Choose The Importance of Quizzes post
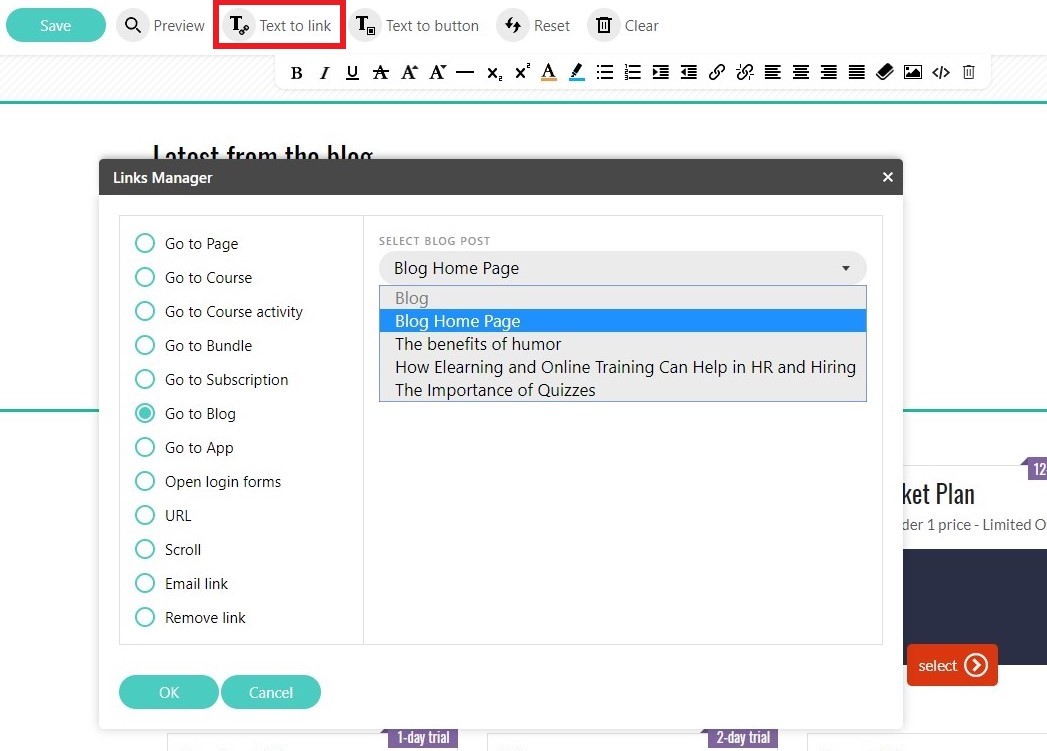Viewport: 1047px width, 751px height. 622,390
